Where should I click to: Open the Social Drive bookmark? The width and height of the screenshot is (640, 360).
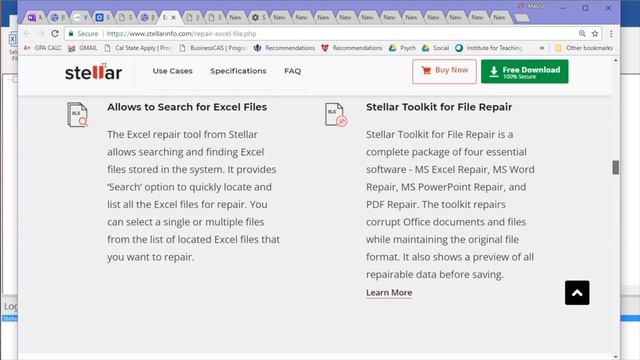click(436, 48)
